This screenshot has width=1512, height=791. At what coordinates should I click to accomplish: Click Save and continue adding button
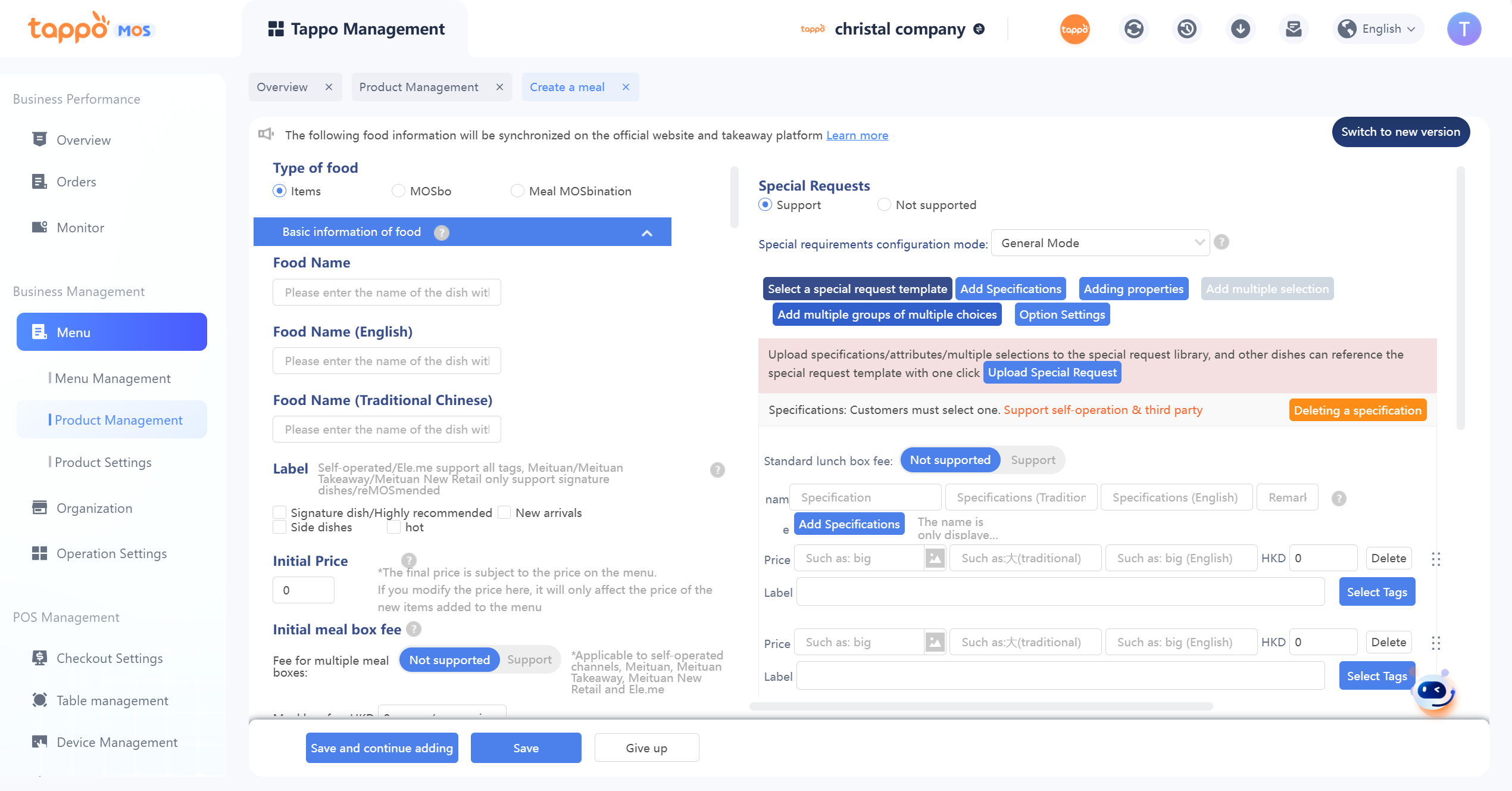point(382,748)
